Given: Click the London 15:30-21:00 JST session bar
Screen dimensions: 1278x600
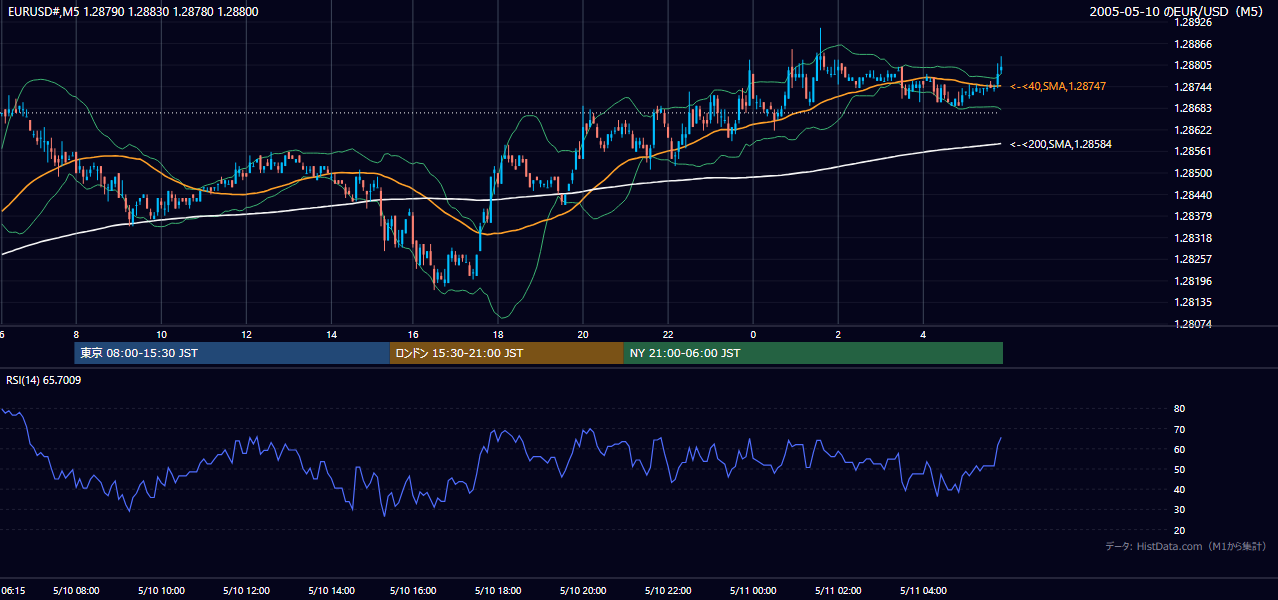Looking at the screenshot, I should 506,353.
